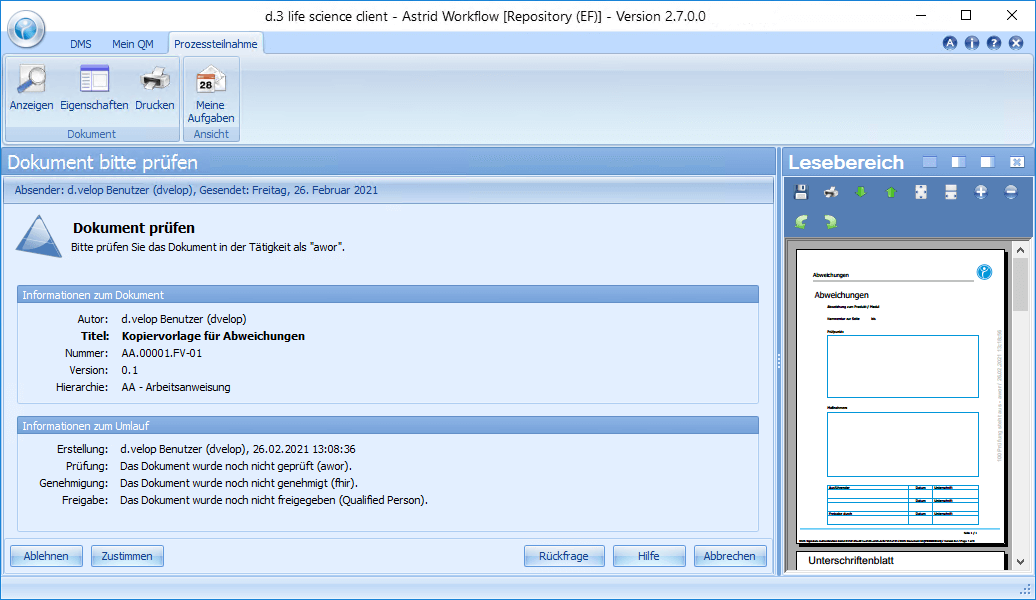The width and height of the screenshot is (1036, 600).
Task: Go to next page with green down arrow
Action: [x=861, y=192]
